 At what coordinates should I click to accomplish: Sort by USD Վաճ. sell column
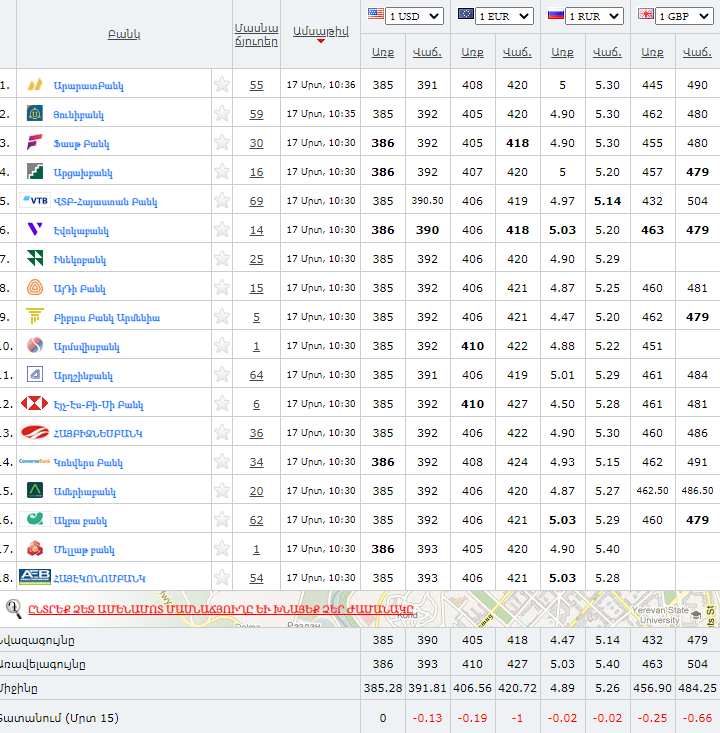pos(427,52)
